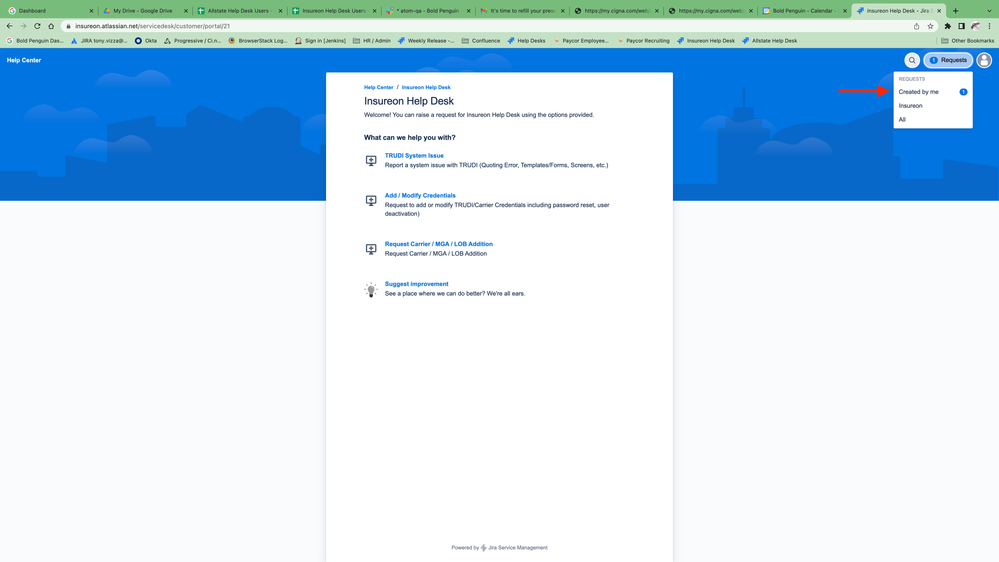Click the Help Center breadcrumb link
This screenshot has width=999, height=562.
tap(378, 87)
